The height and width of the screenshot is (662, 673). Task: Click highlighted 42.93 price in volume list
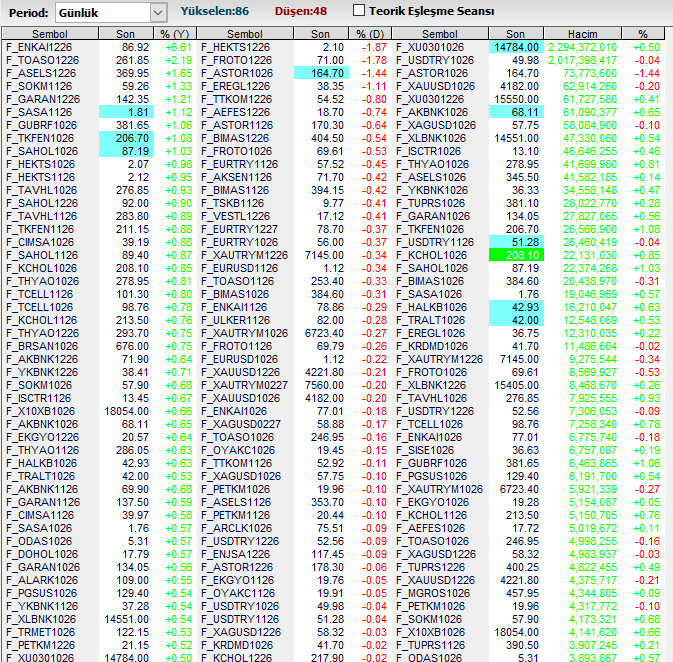click(x=516, y=307)
